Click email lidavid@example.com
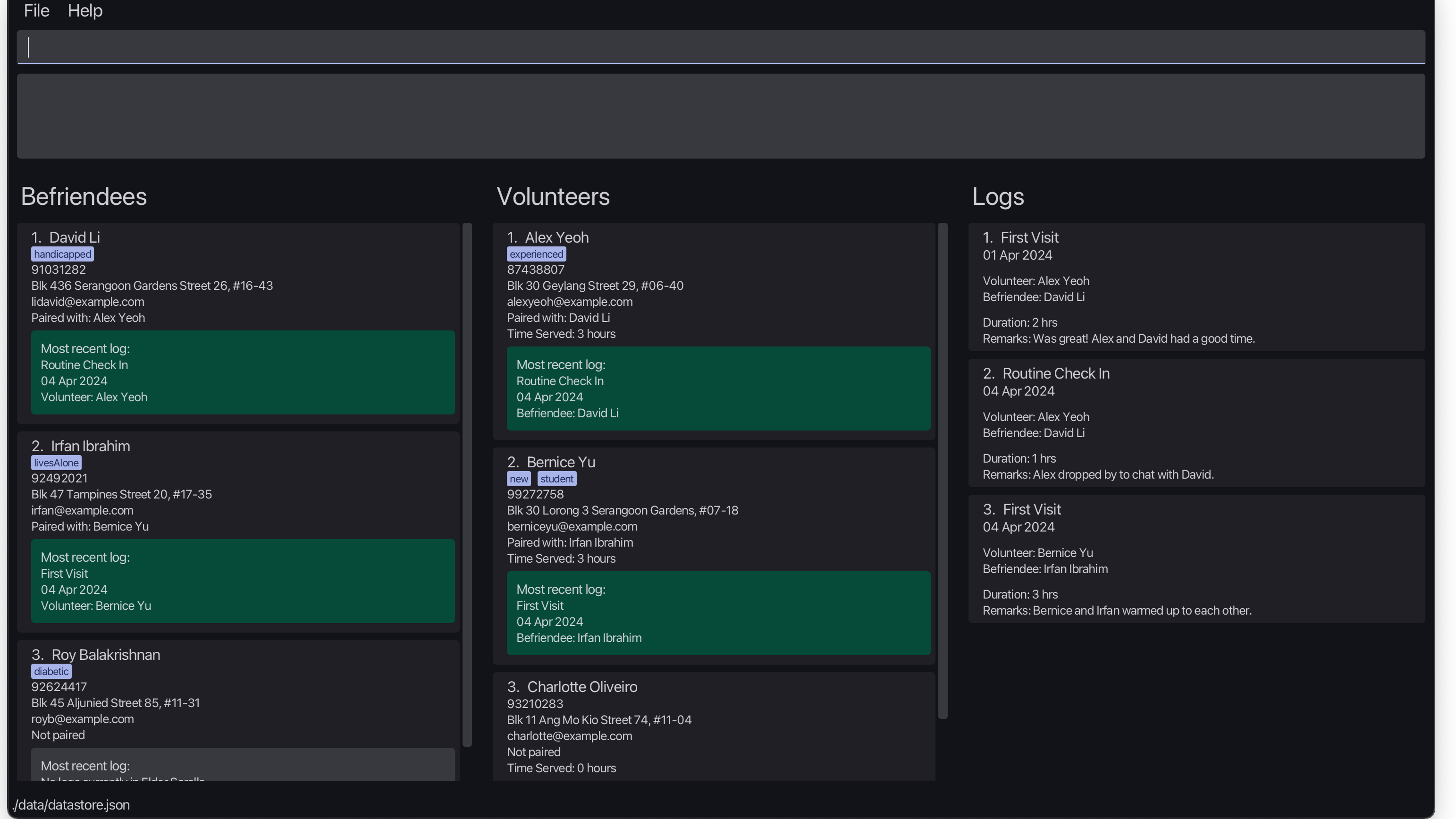The height and width of the screenshot is (819, 1456). [88, 302]
